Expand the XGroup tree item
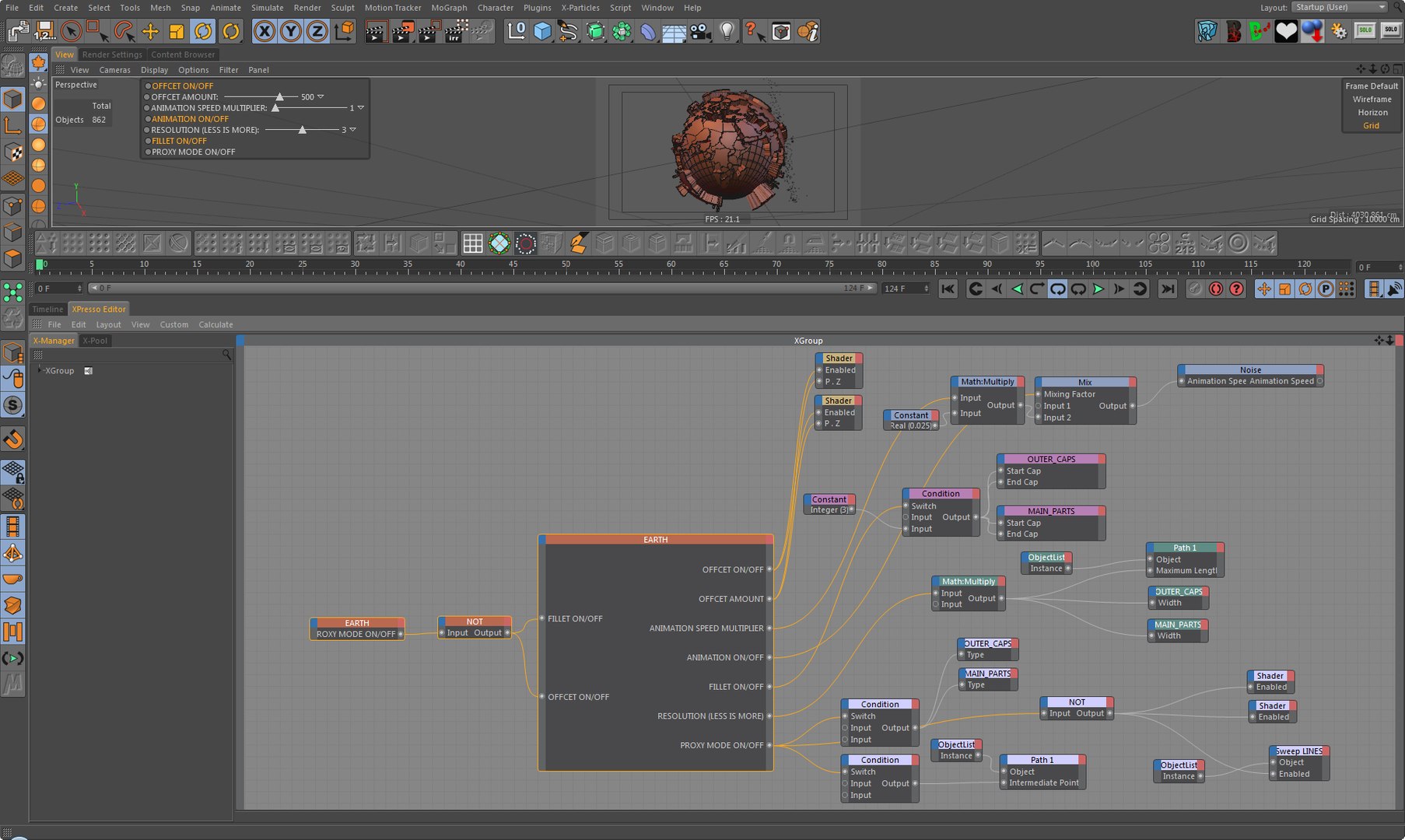 [x=39, y=370]
